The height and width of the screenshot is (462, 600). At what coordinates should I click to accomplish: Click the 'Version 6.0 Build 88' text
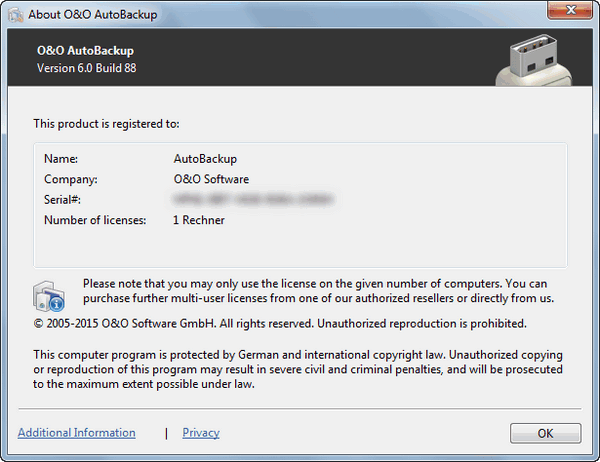(86, 68)
